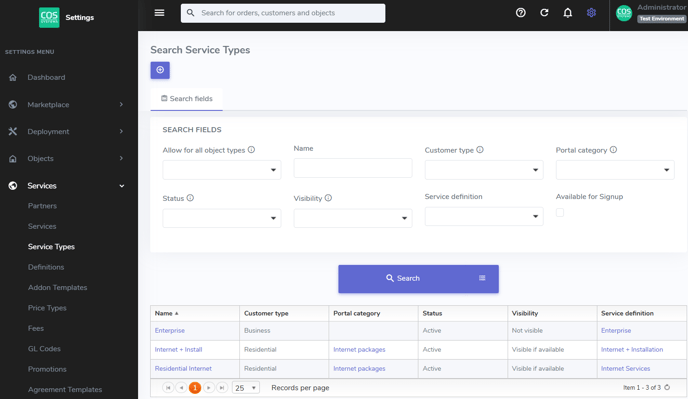Image resolution: width=688 pixels, height=399 pixels.
Task: Open the Portal category dropdown
Action: pyautogui.click(x=615, y=170)
